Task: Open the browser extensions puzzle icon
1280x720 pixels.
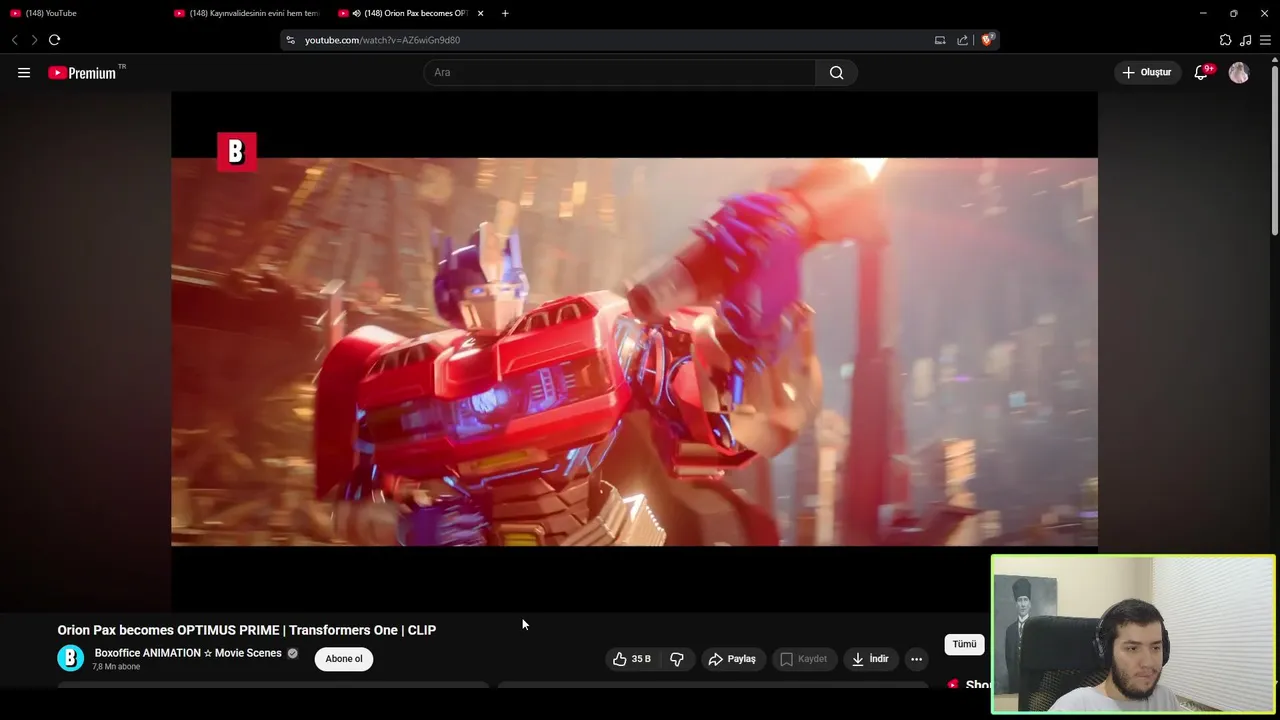Action: click(x=1225, y=40)
